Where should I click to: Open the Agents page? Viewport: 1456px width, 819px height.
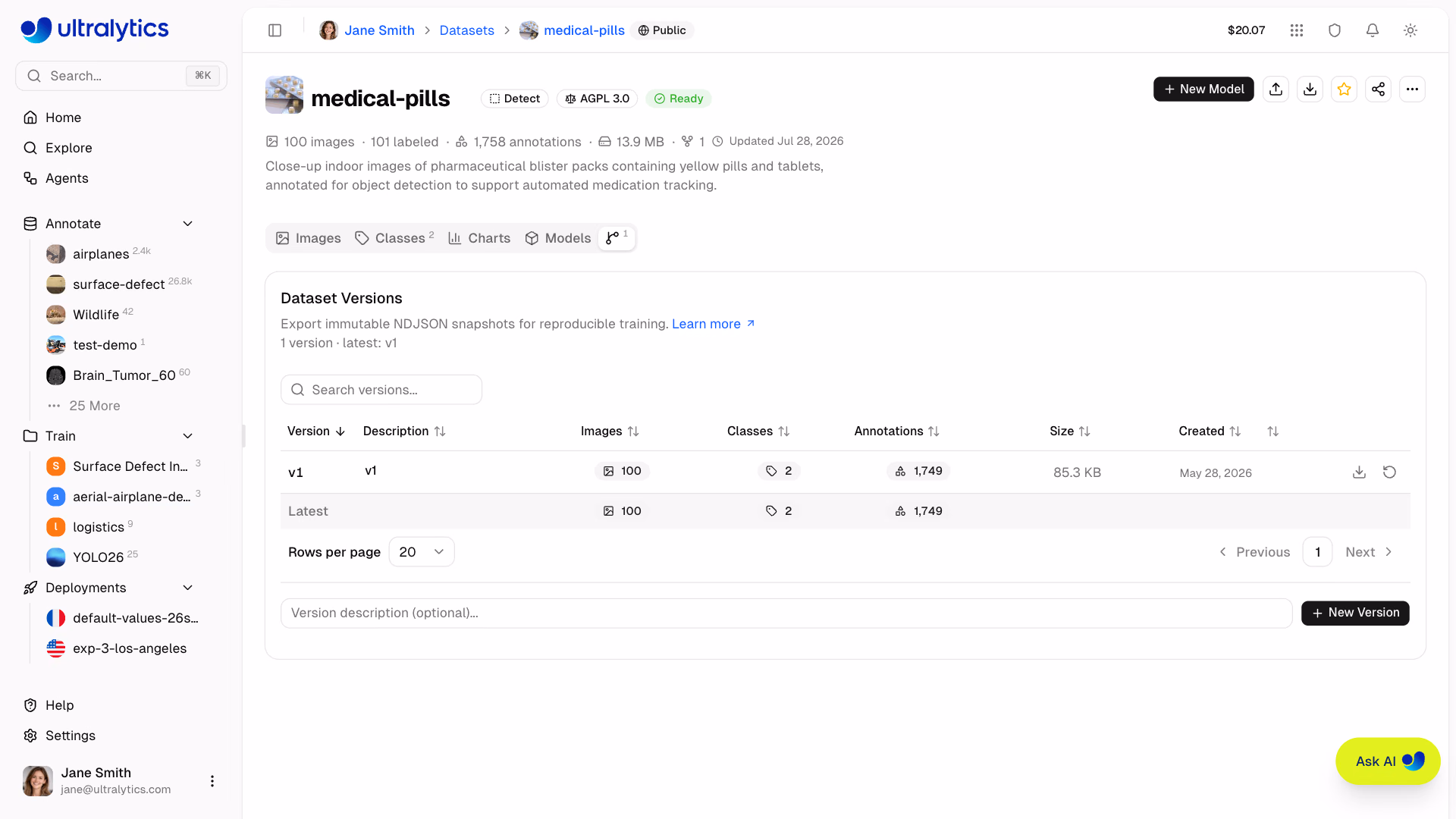pyautogui.click(x=67, y=178)
